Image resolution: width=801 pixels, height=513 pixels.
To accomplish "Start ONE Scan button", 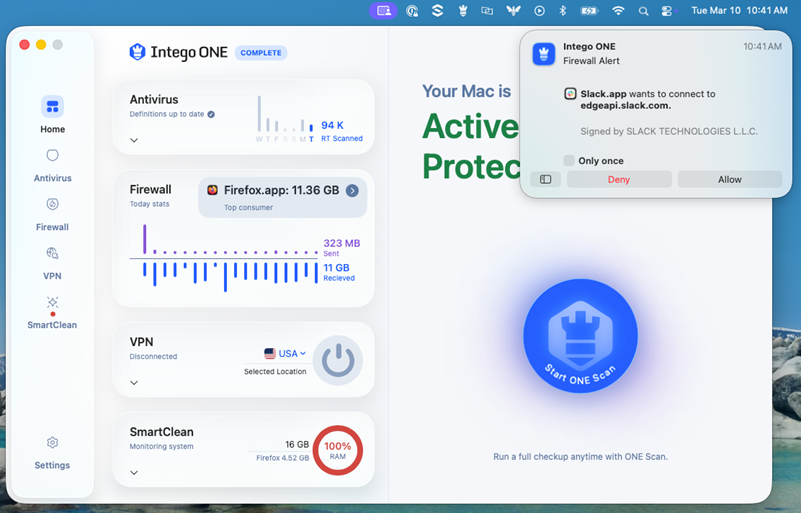I will pyautogui.click(x=580, y=336).
